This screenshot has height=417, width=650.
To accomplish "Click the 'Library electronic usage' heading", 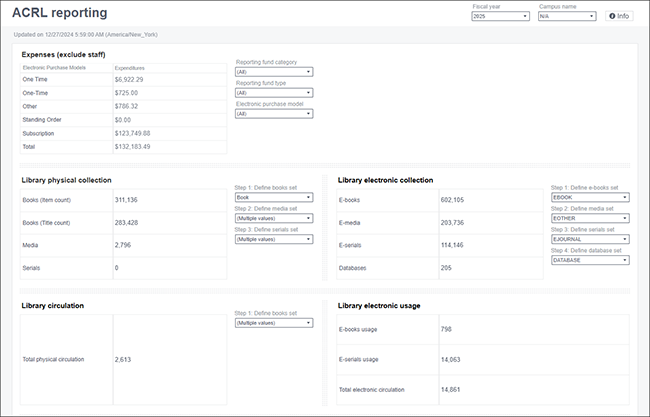I will click(379, 306).
